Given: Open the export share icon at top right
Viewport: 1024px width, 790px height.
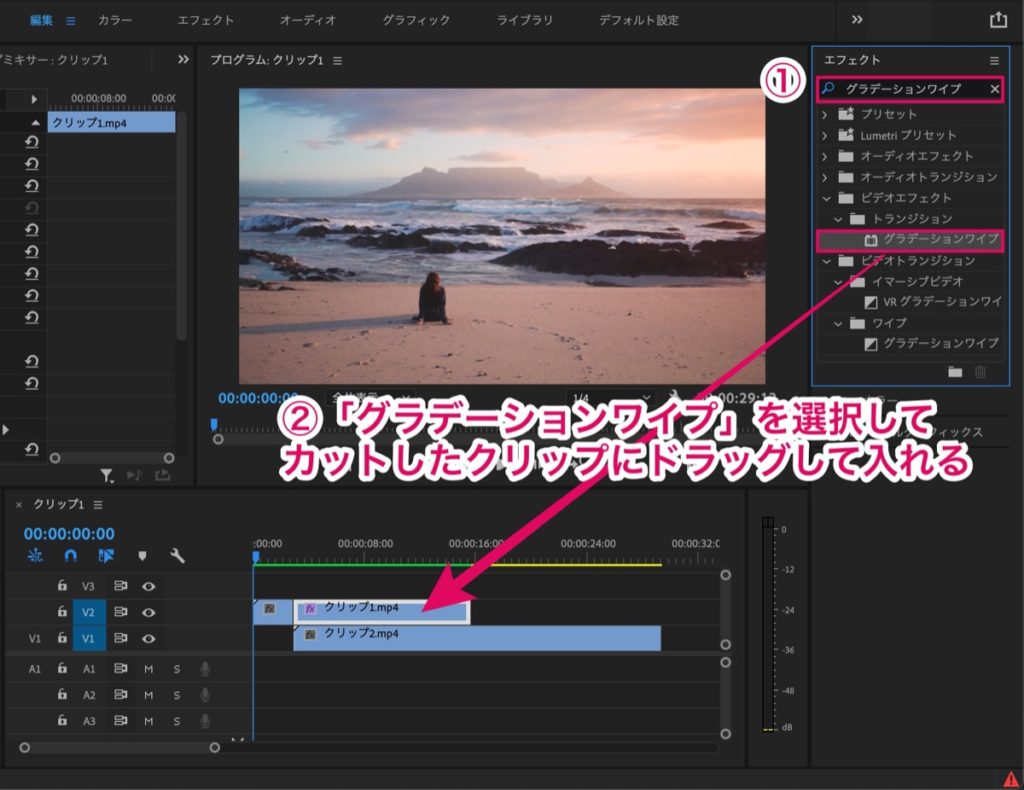Looking at the screenshot, I should [998, 20].
